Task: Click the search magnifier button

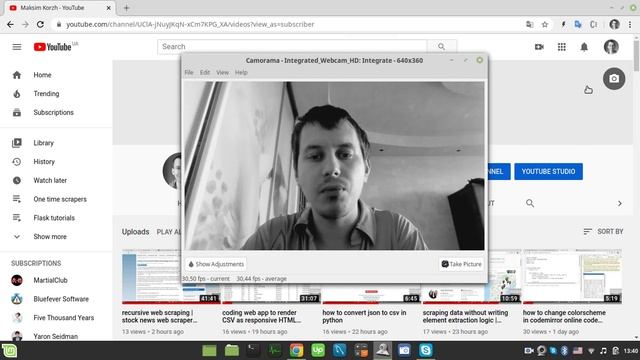Action: pyautogui.click(x=442, y=47)
